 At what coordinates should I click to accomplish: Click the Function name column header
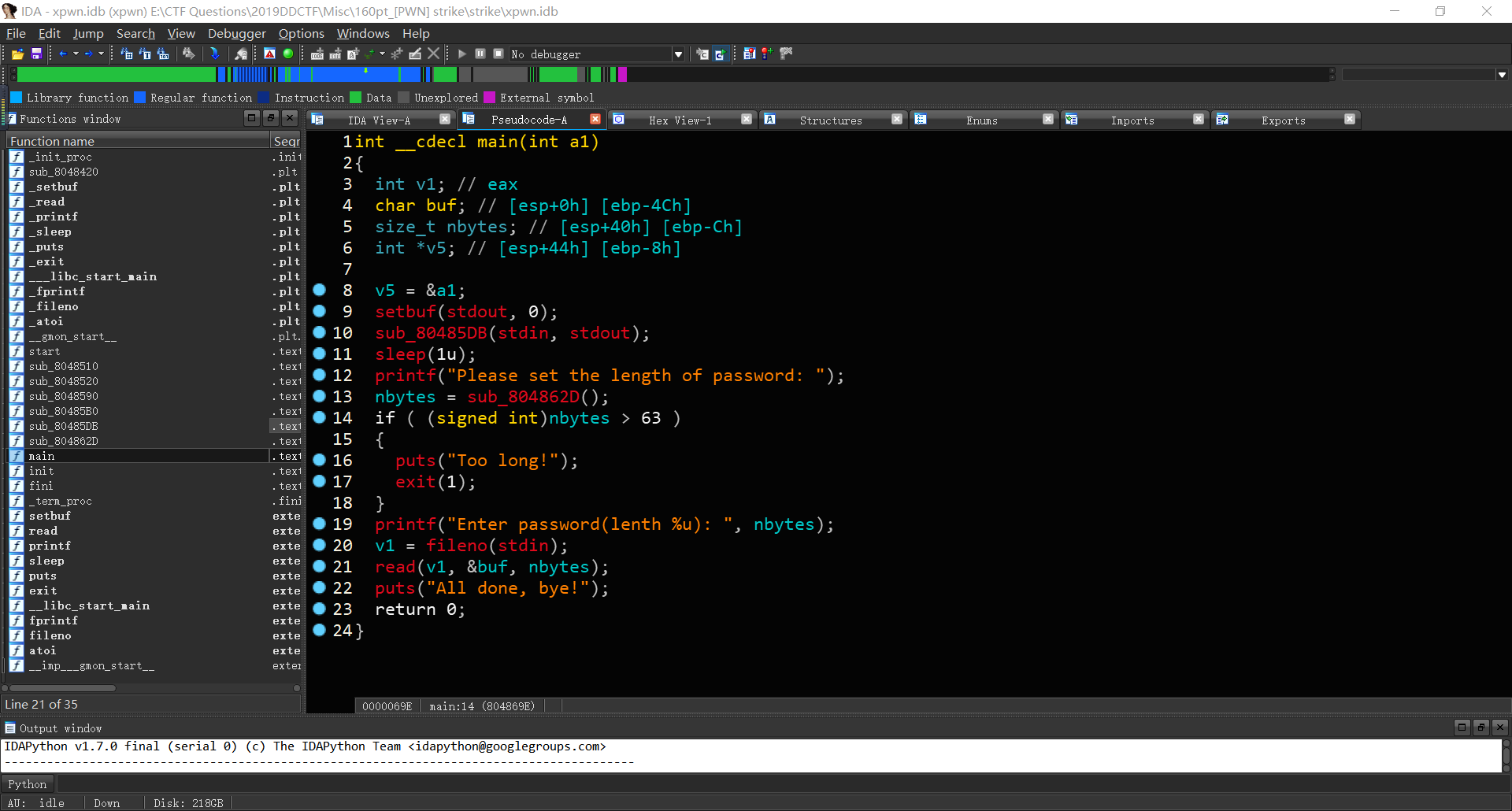(x=139, y=141)
